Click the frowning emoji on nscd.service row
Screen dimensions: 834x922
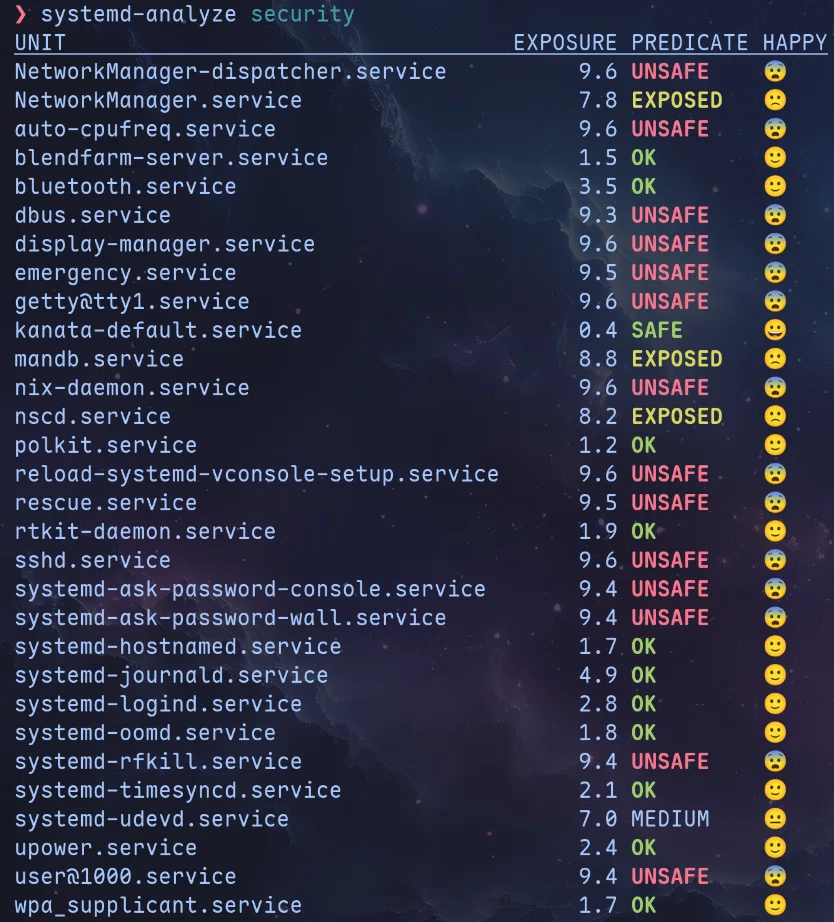point(775,416)
